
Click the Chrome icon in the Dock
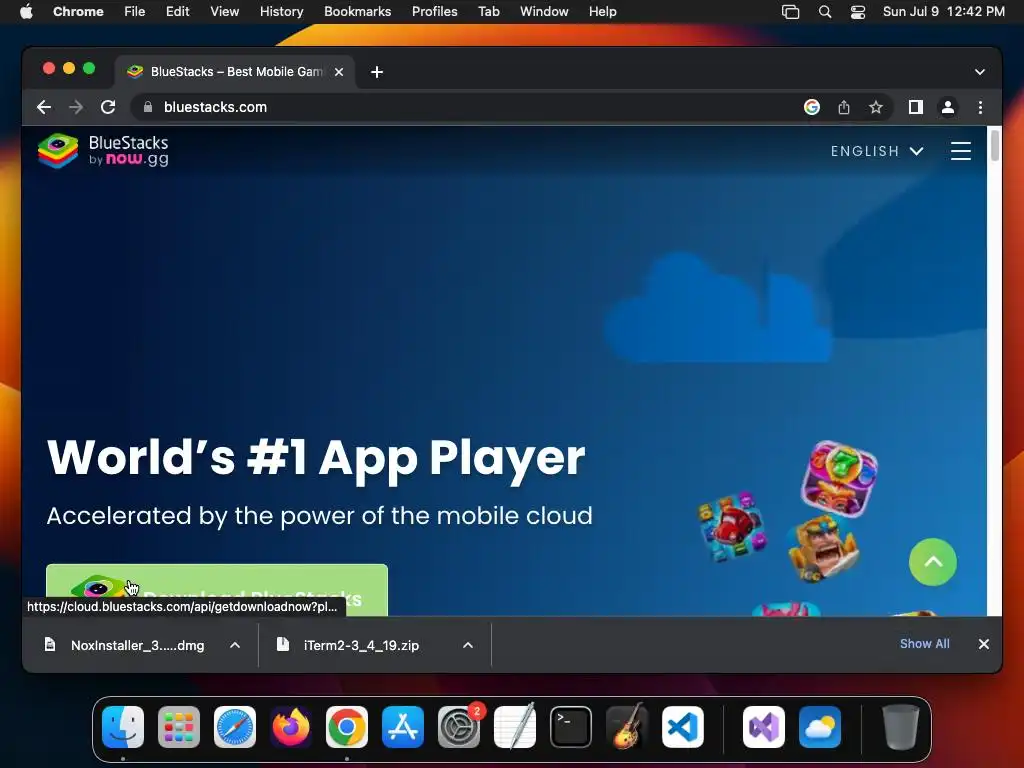[347, 727]
